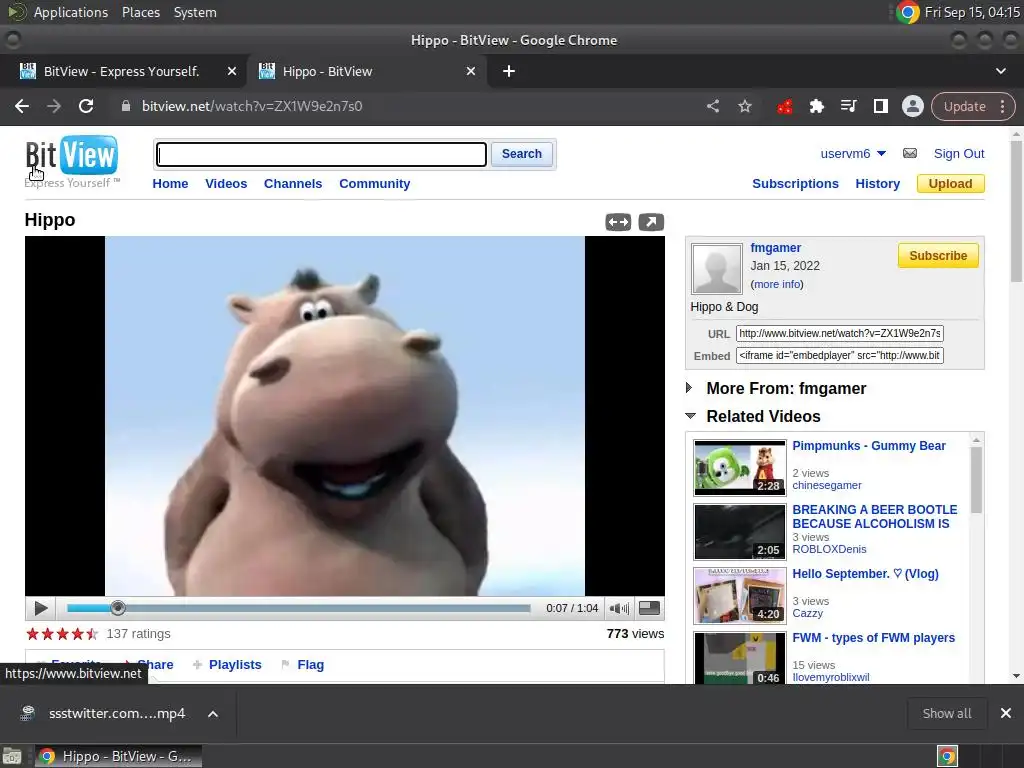This screenshot has width=1024, height=768.
Task: Close the downloads bar
Action: click(x=1006, y=713)
